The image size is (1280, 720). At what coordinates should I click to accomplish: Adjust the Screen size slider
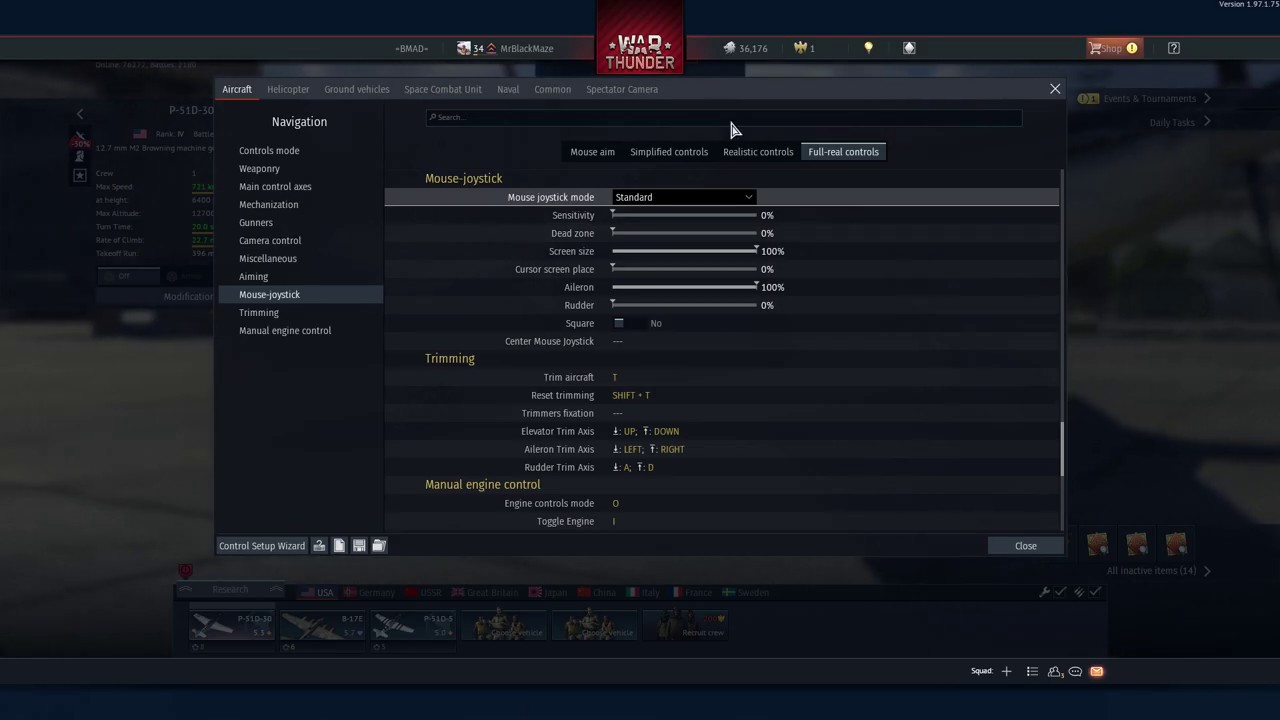coord(684,251)
